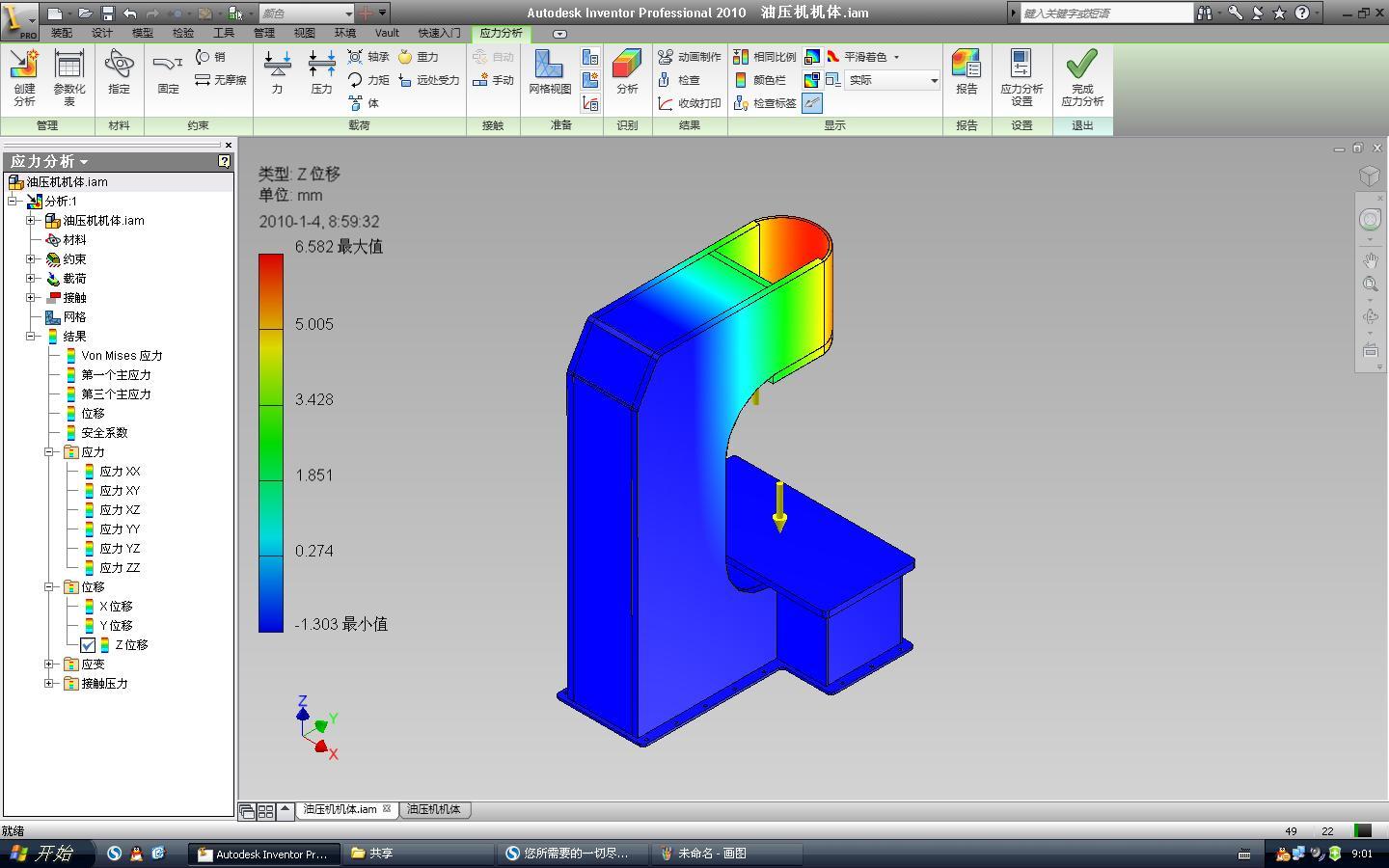Expand the 应变 strain folder
Image resolution: width=1389 pixels, height=868 pixels.
click(49, 664)
